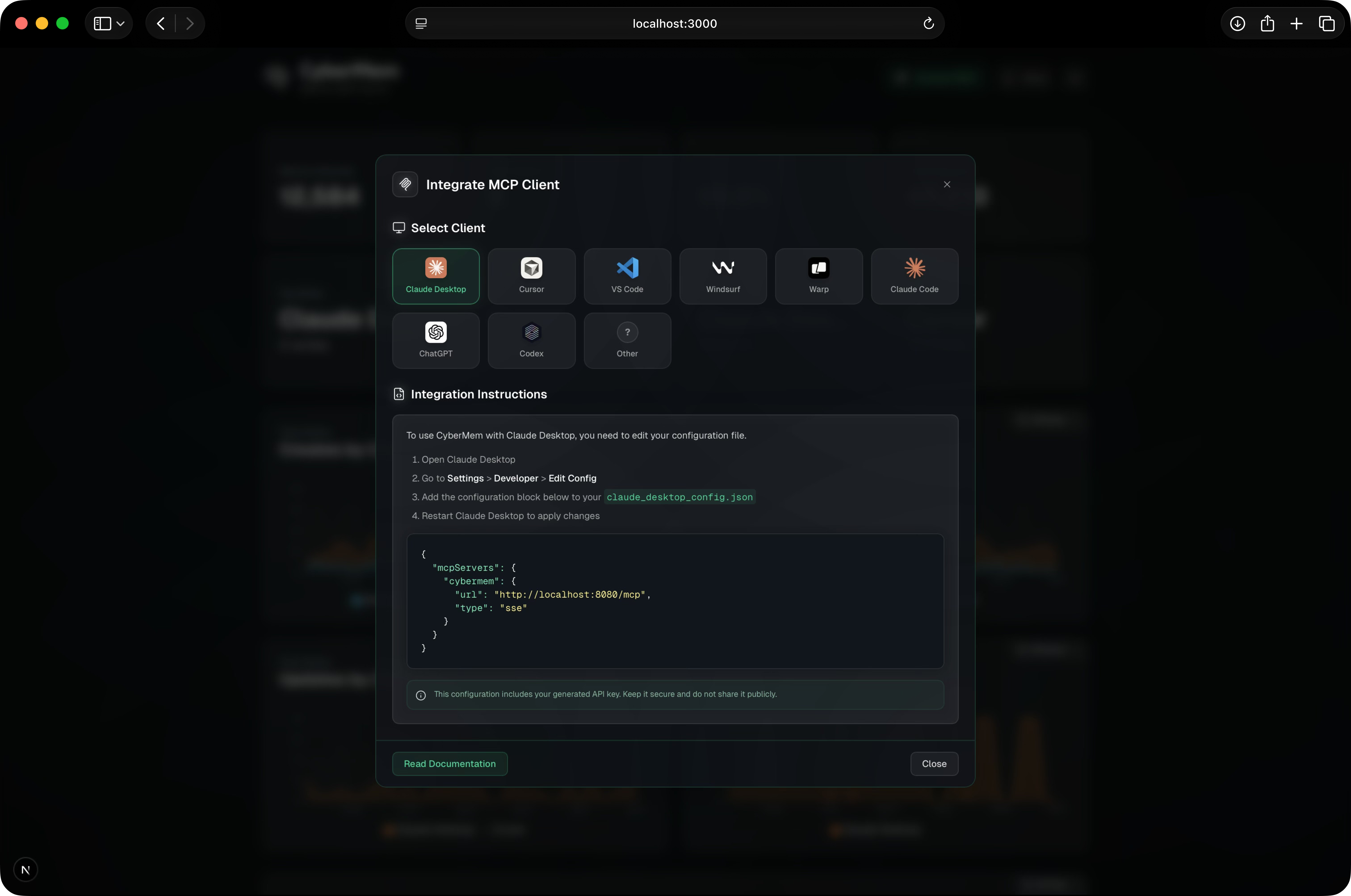The width and height of the screenshot is (1351, 896).
Task: Click the share icon in the toolbar
Action: pyautogui.click(x=1268, y=23)
